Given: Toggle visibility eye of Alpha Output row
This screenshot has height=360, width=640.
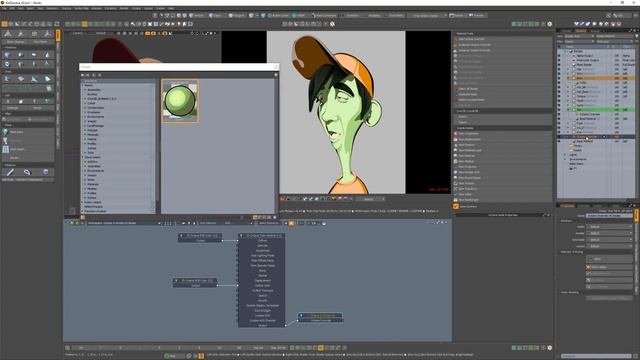Looking at the screenshot, I should pyautogui.click(x=559, y=56).
